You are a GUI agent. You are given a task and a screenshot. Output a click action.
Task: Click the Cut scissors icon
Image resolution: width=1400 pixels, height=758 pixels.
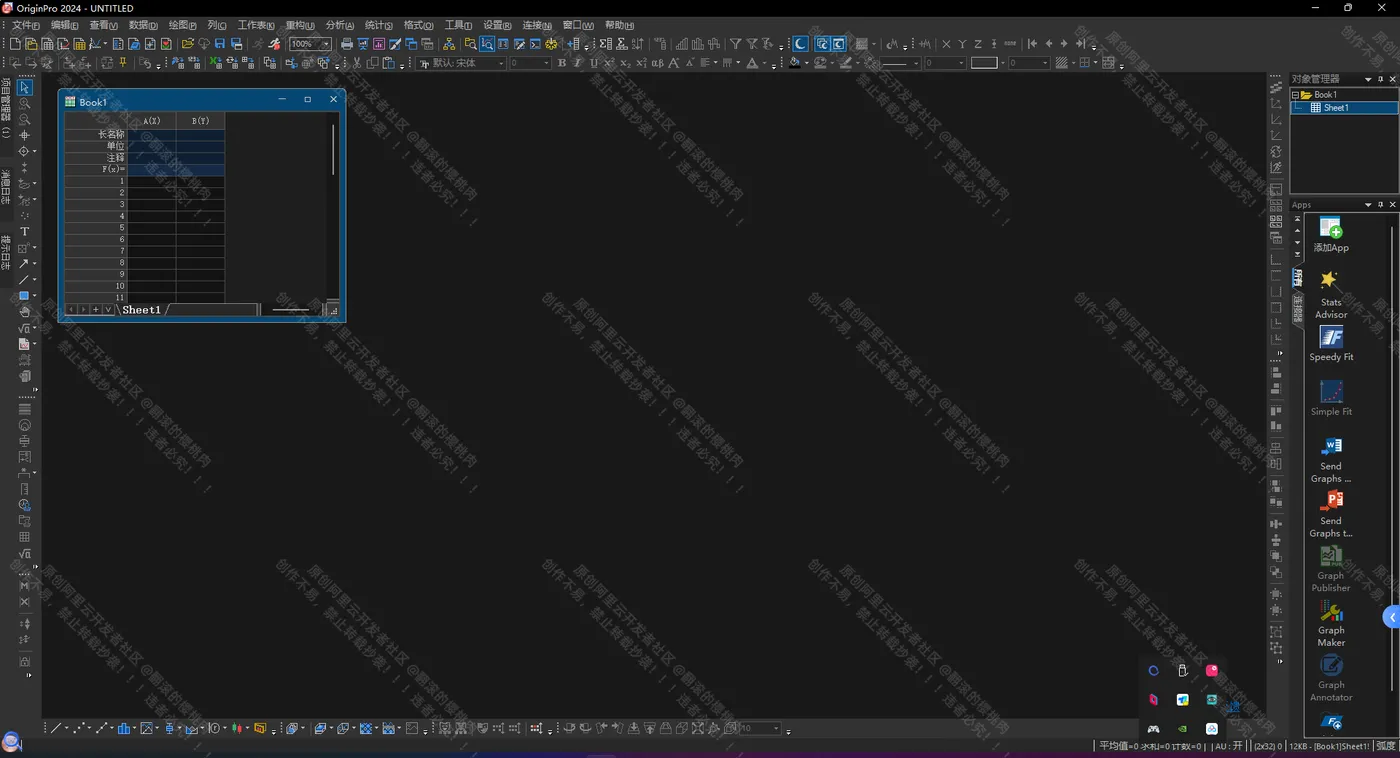356,63
